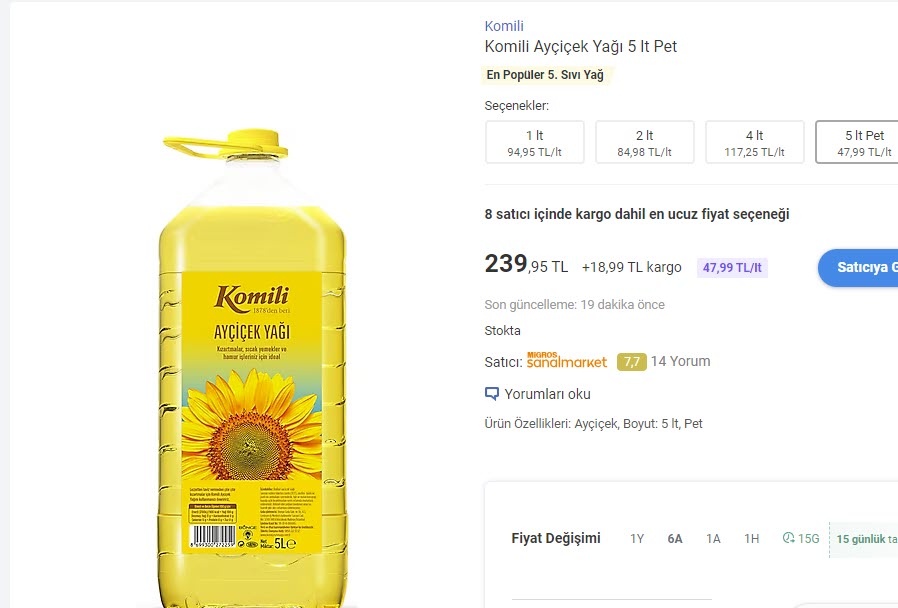Select the 2 lt size option

pos(644,142)
